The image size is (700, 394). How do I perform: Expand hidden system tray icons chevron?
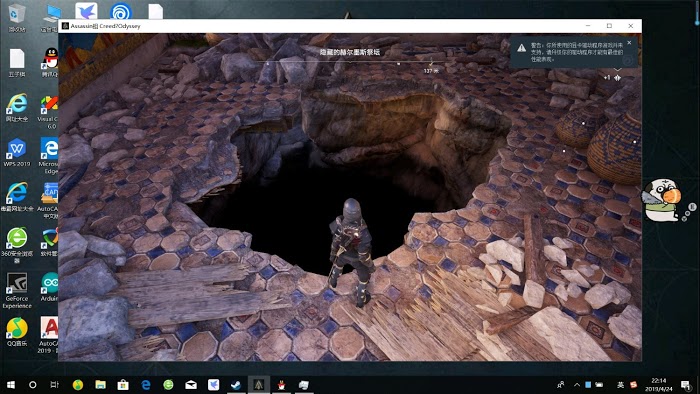tap(577, 385)
